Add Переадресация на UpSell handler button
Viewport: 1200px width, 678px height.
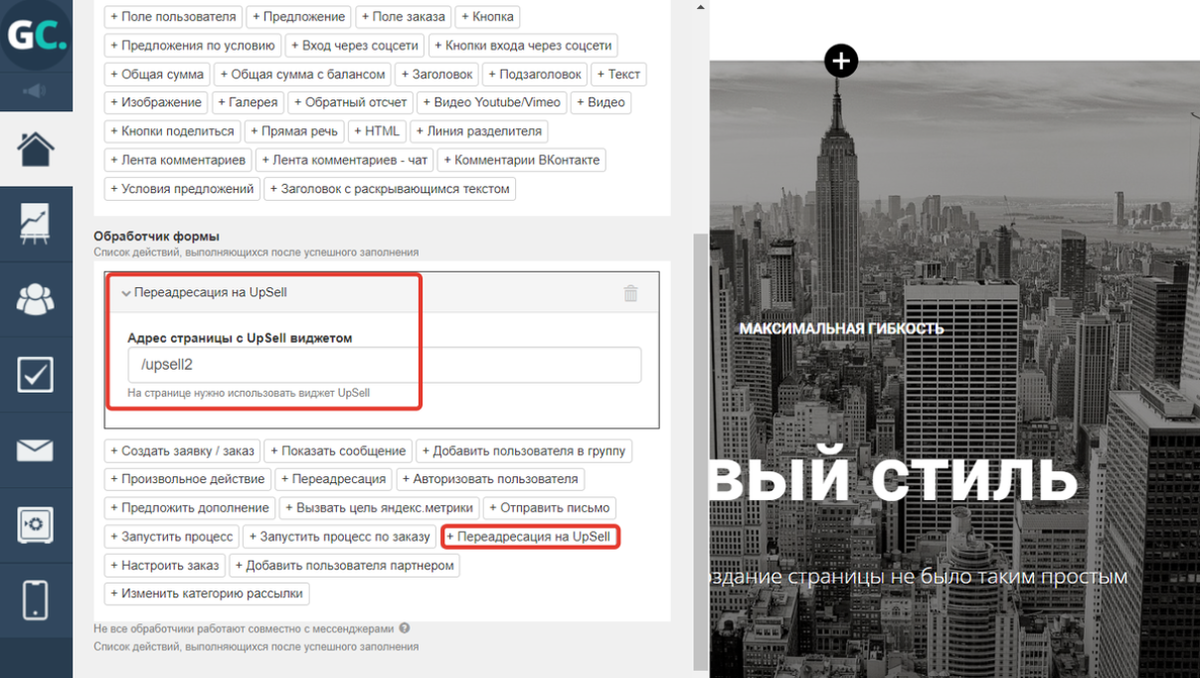pyautogui.click(x=530, y=537)
